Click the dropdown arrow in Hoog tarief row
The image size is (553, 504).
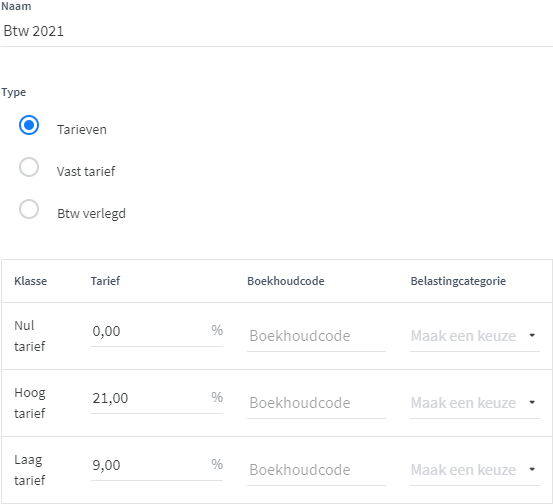532,402
